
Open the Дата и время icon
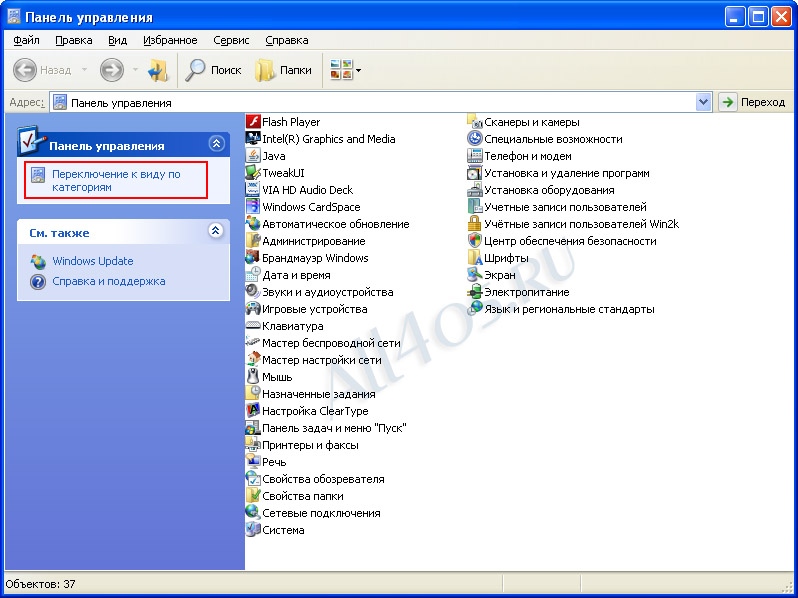253,275
